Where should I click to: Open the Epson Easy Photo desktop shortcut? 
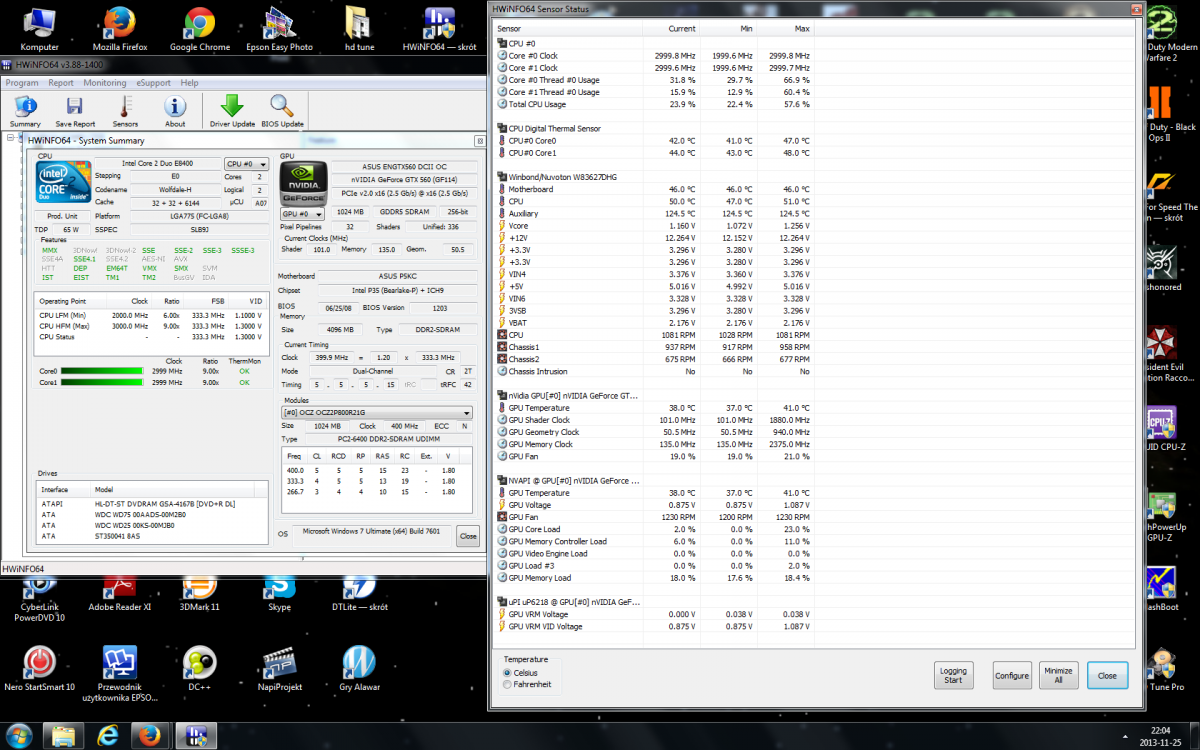click(x=280, y=29)
